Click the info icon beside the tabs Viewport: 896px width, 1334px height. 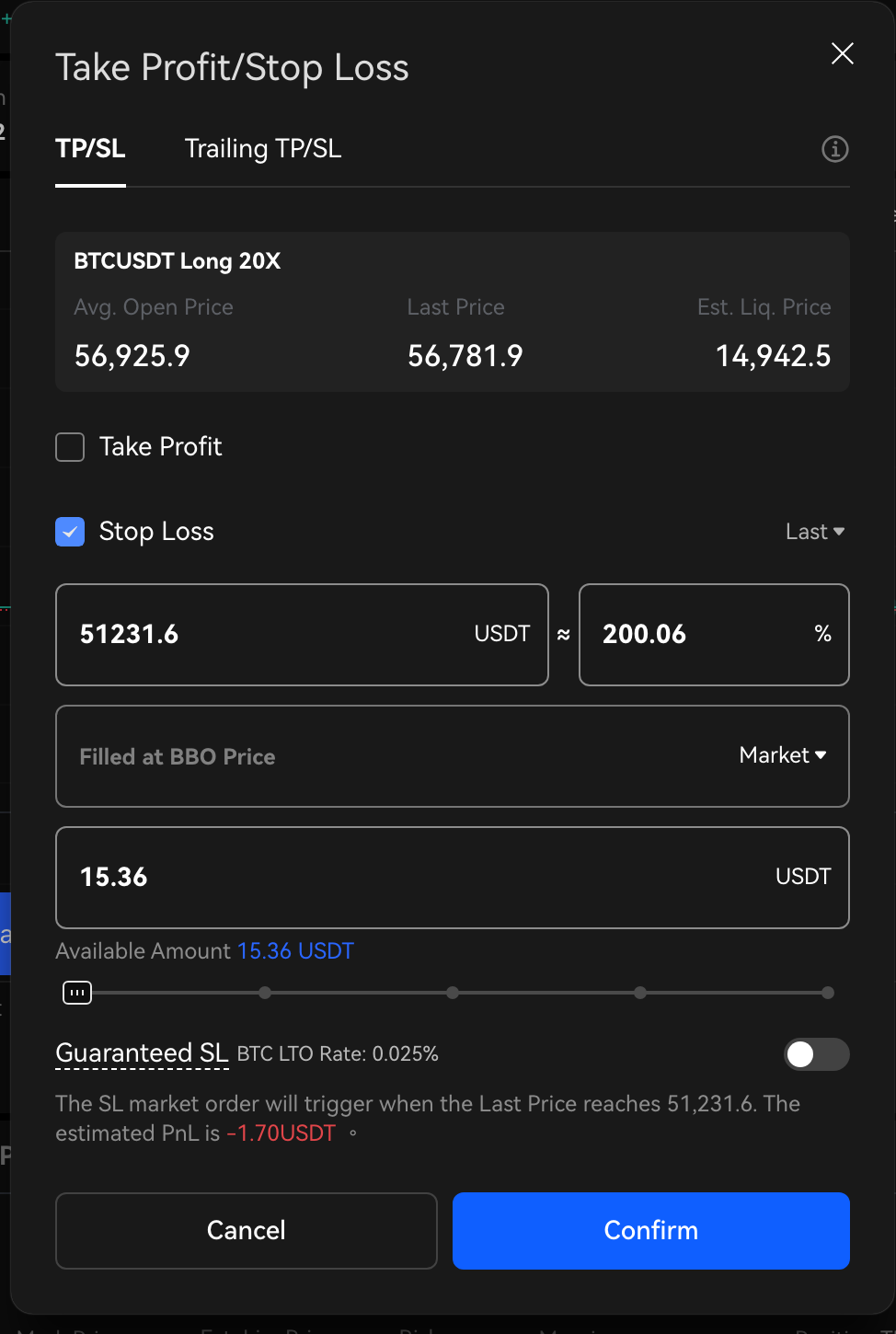coord(834,149)
